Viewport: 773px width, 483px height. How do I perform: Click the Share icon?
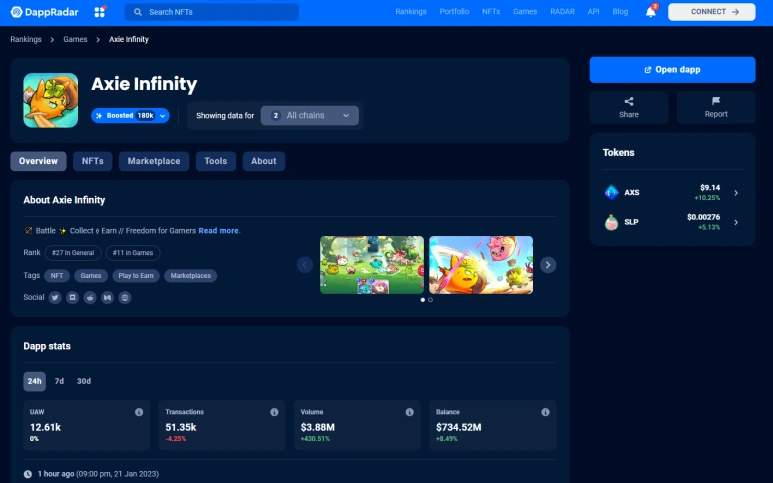629,102
